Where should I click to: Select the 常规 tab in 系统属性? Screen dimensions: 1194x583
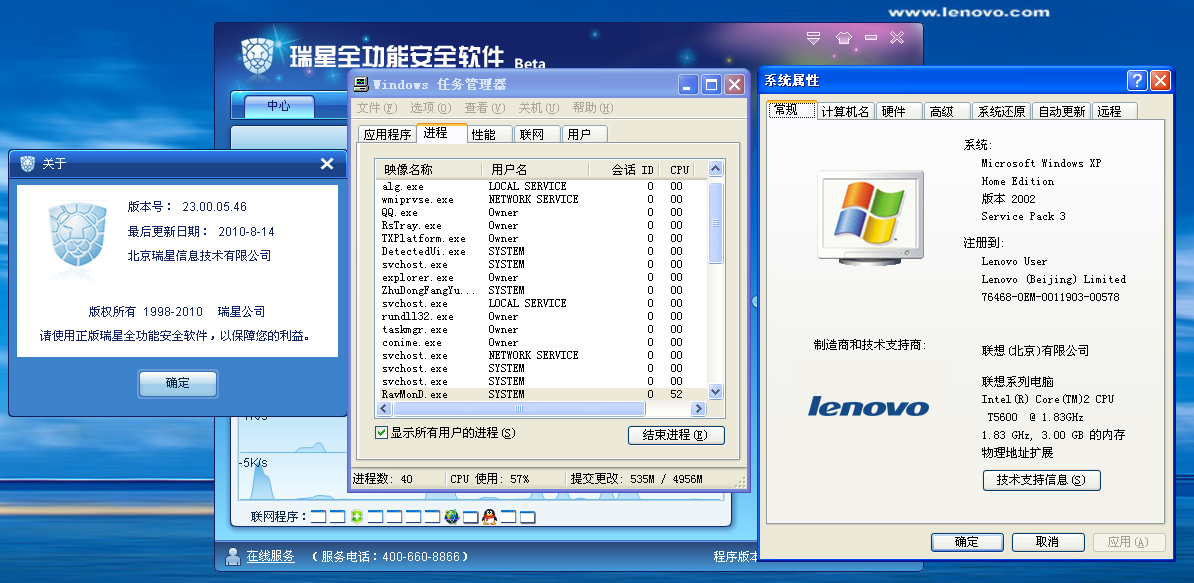coord(791,110)
